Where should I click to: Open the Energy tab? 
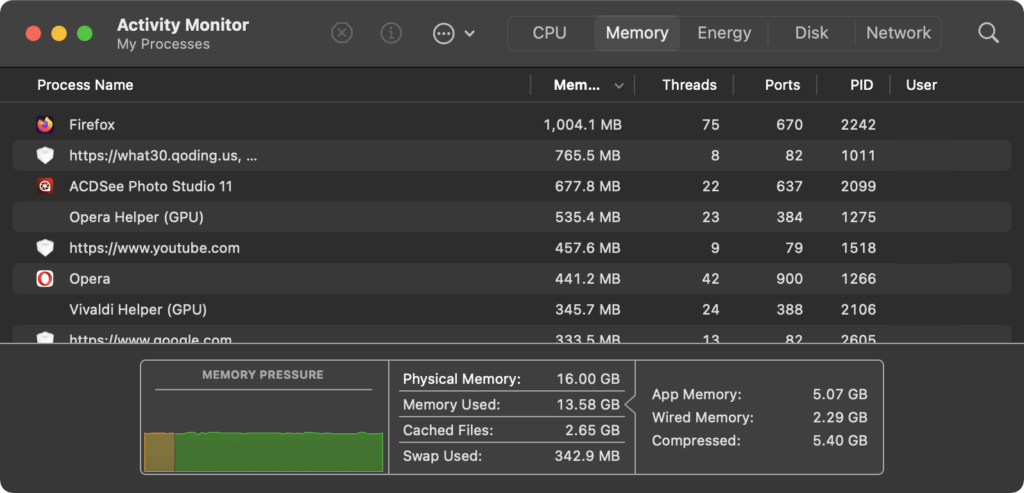click(x=724, y=33)
